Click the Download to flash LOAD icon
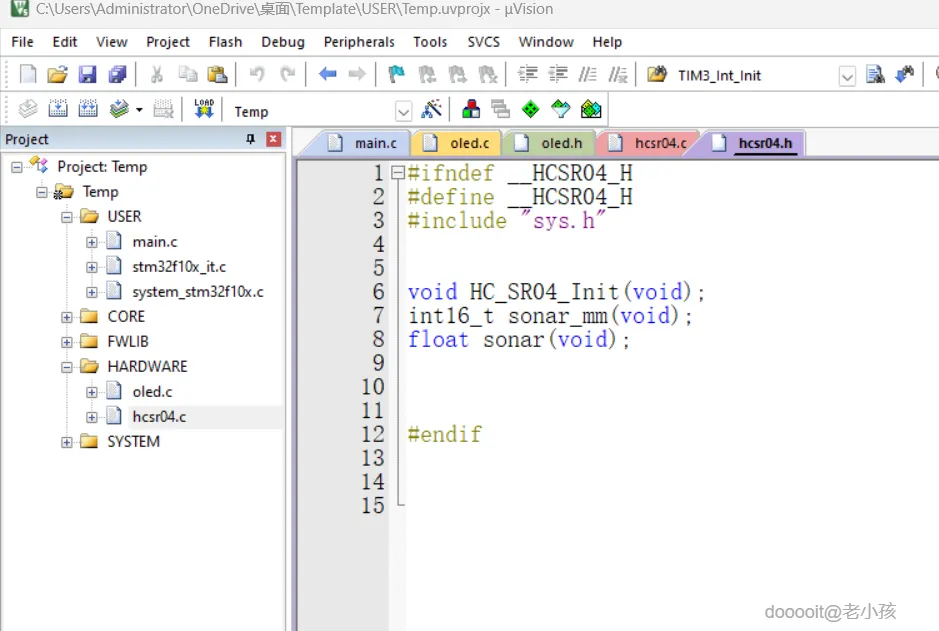Viewport: 939px width, 631px height. pyautogui.click(x=204, y=110)
